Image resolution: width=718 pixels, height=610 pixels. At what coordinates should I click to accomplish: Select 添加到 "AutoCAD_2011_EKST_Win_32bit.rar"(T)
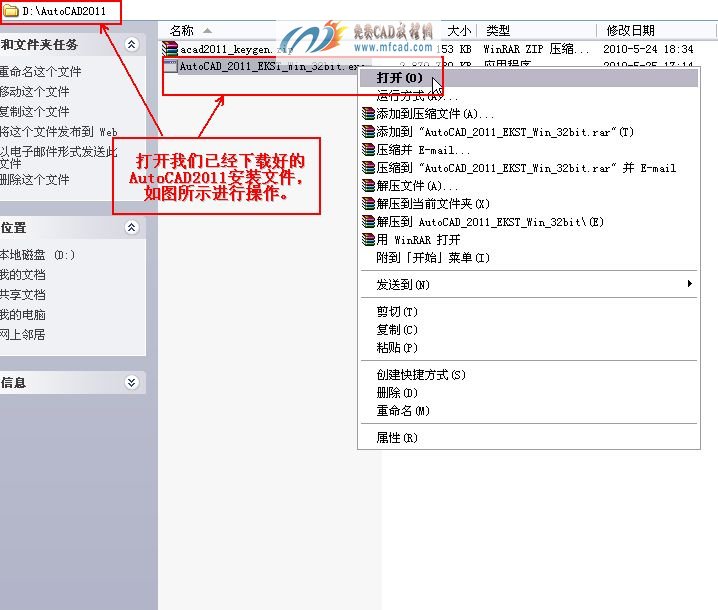click(x=529, y=132)
